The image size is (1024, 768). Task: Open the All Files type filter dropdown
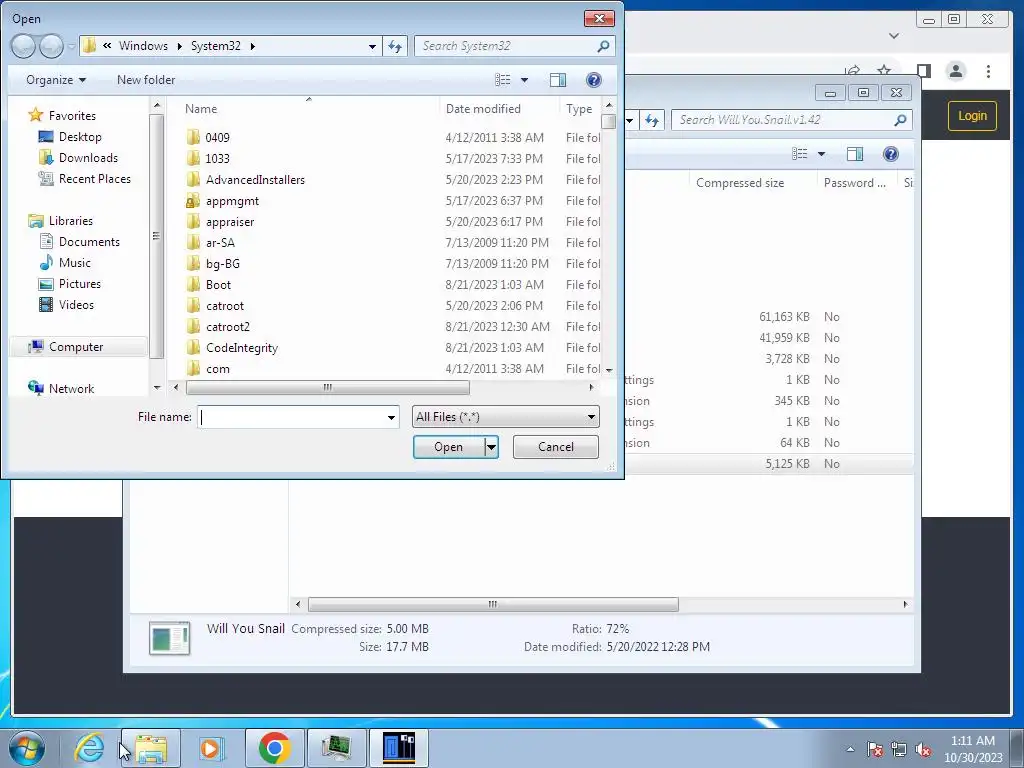[505, 417]
